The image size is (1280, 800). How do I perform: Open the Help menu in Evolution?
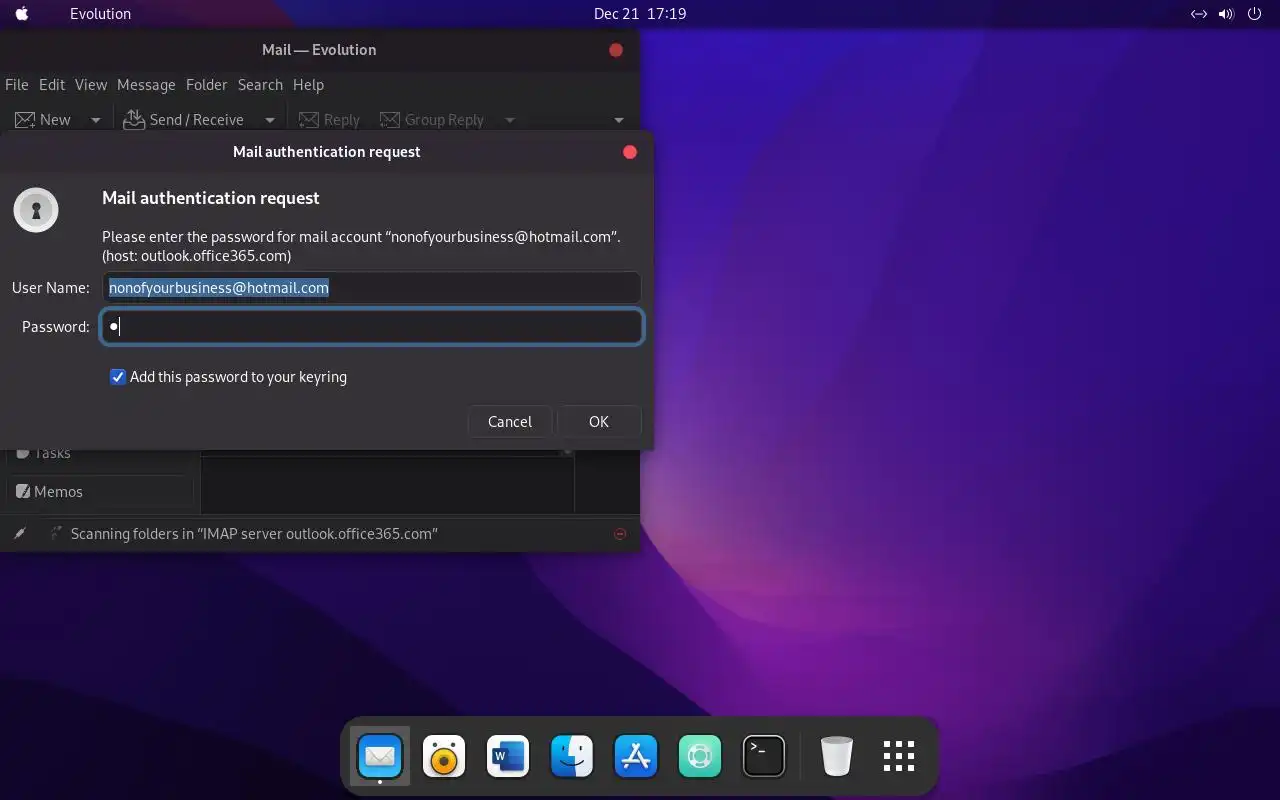(308, 85)
